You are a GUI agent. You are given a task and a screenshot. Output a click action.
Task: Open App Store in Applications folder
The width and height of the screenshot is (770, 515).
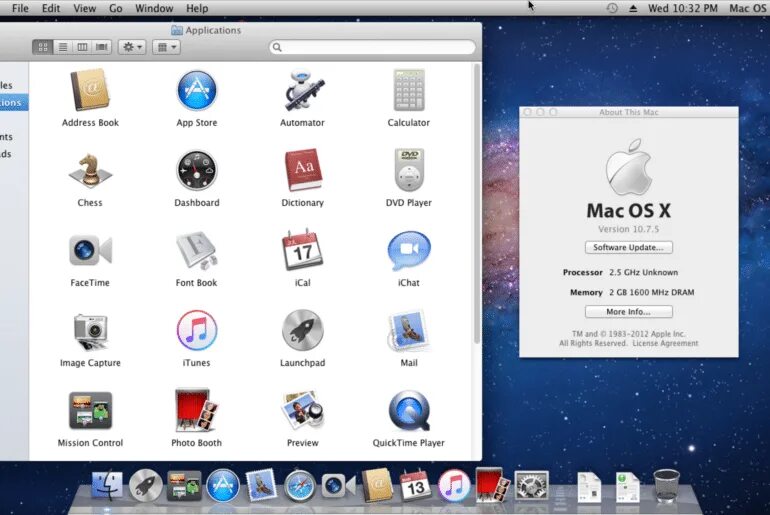[196, 91]
